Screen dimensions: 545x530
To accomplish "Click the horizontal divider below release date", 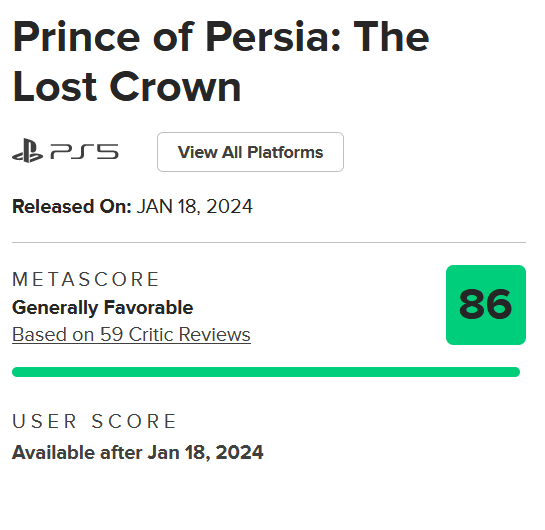I will pos(269,242).
